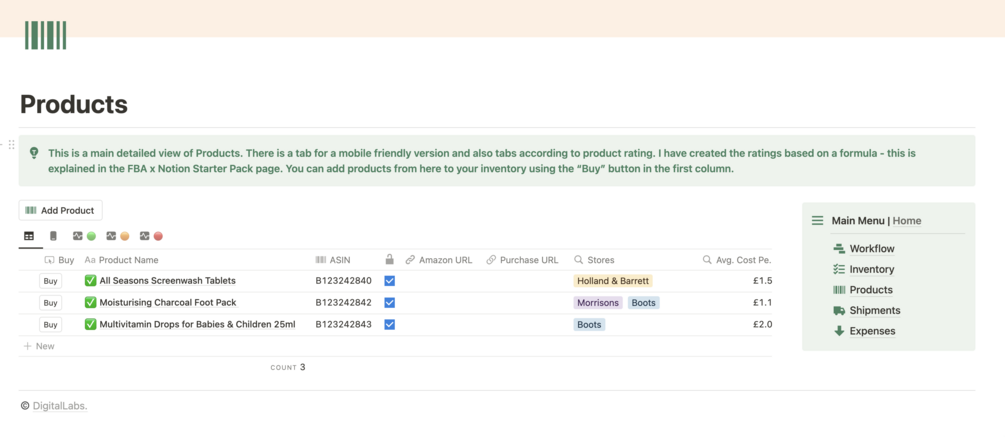Click the barcode icon next to Products
This screenshot has height=437, width=1005.
point(839,290)
